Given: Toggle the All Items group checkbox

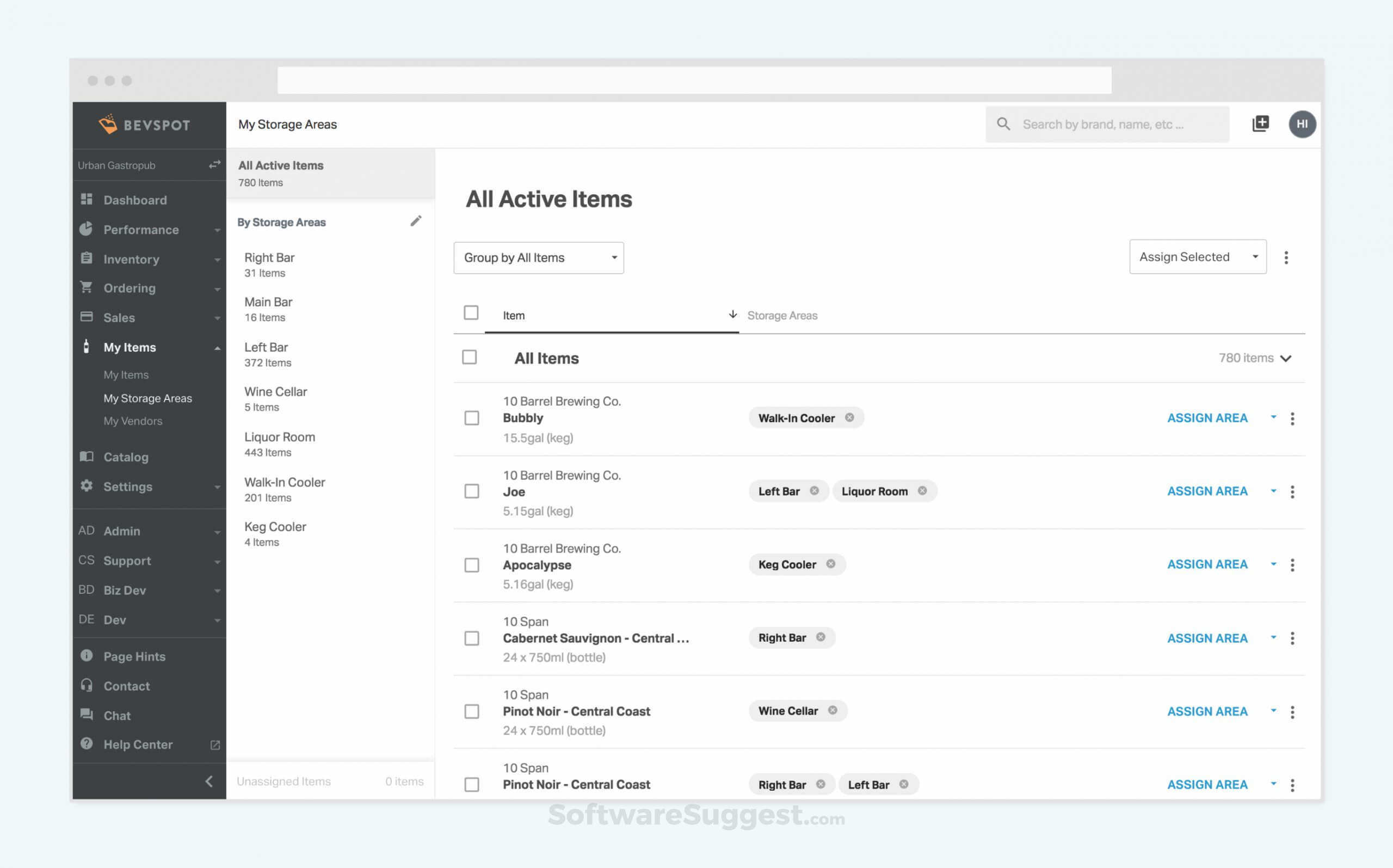Looking at the screenshot, I should (x=469, y=357).
